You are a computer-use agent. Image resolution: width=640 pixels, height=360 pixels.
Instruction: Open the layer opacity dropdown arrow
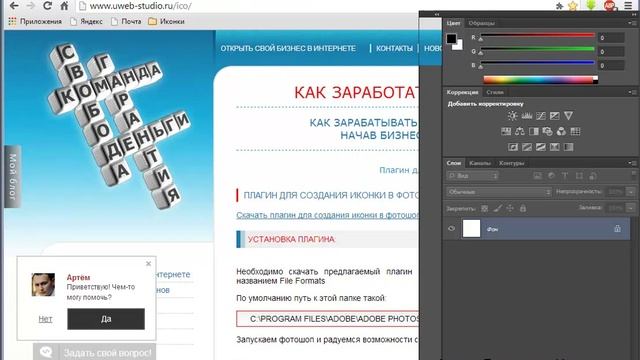point(631,192)
